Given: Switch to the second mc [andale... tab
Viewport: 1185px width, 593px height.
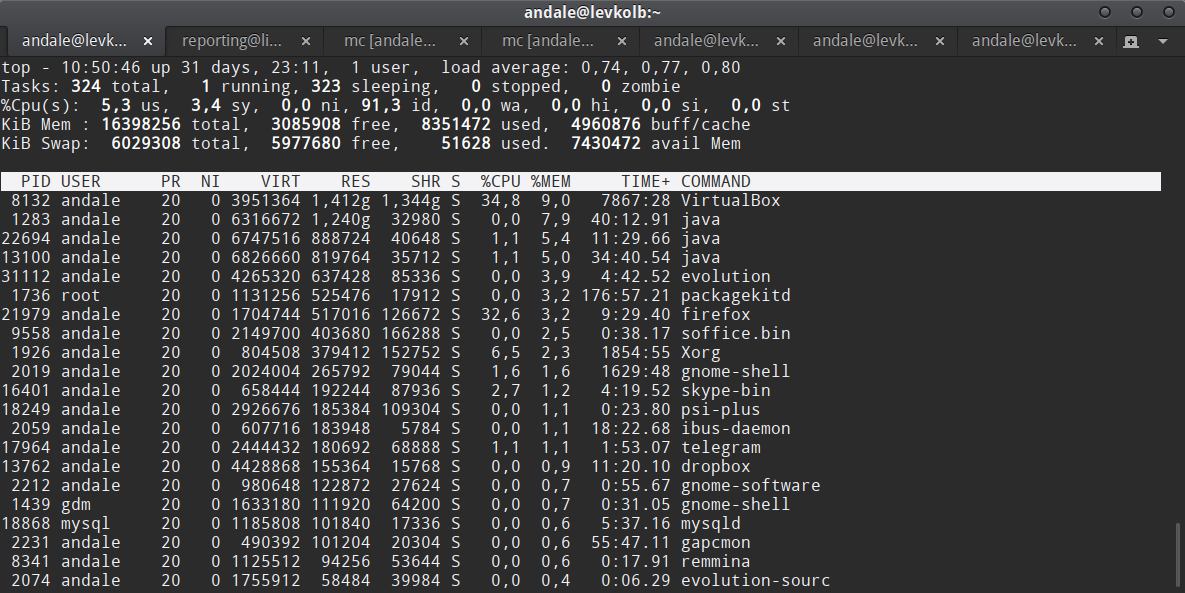Looking at the screenshot, I should 547,41.
